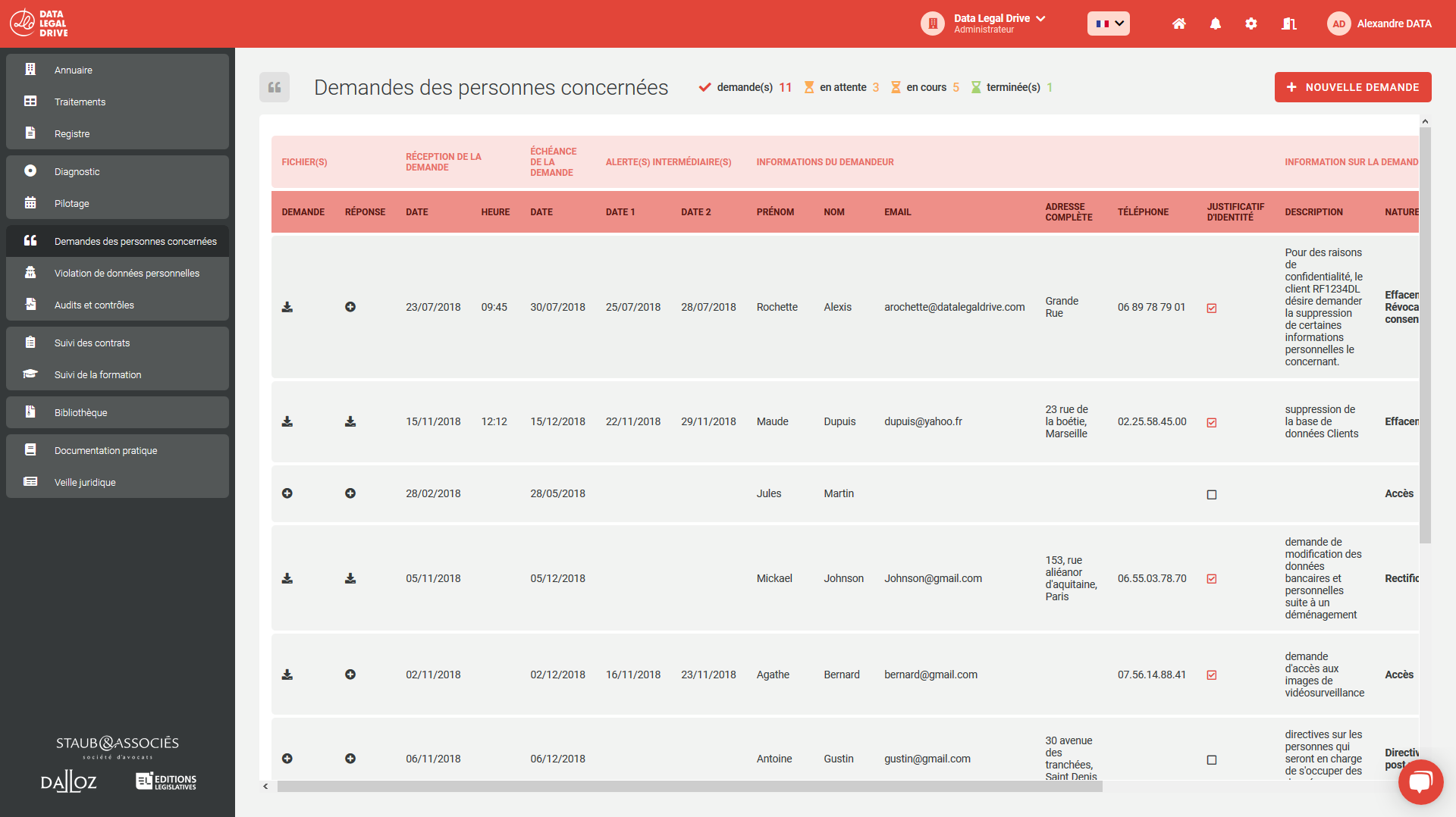Image resolution: width=1456 pixels, height=817 pixels.
Task: Open settings gear in header
Action: tap(1251, 23)
